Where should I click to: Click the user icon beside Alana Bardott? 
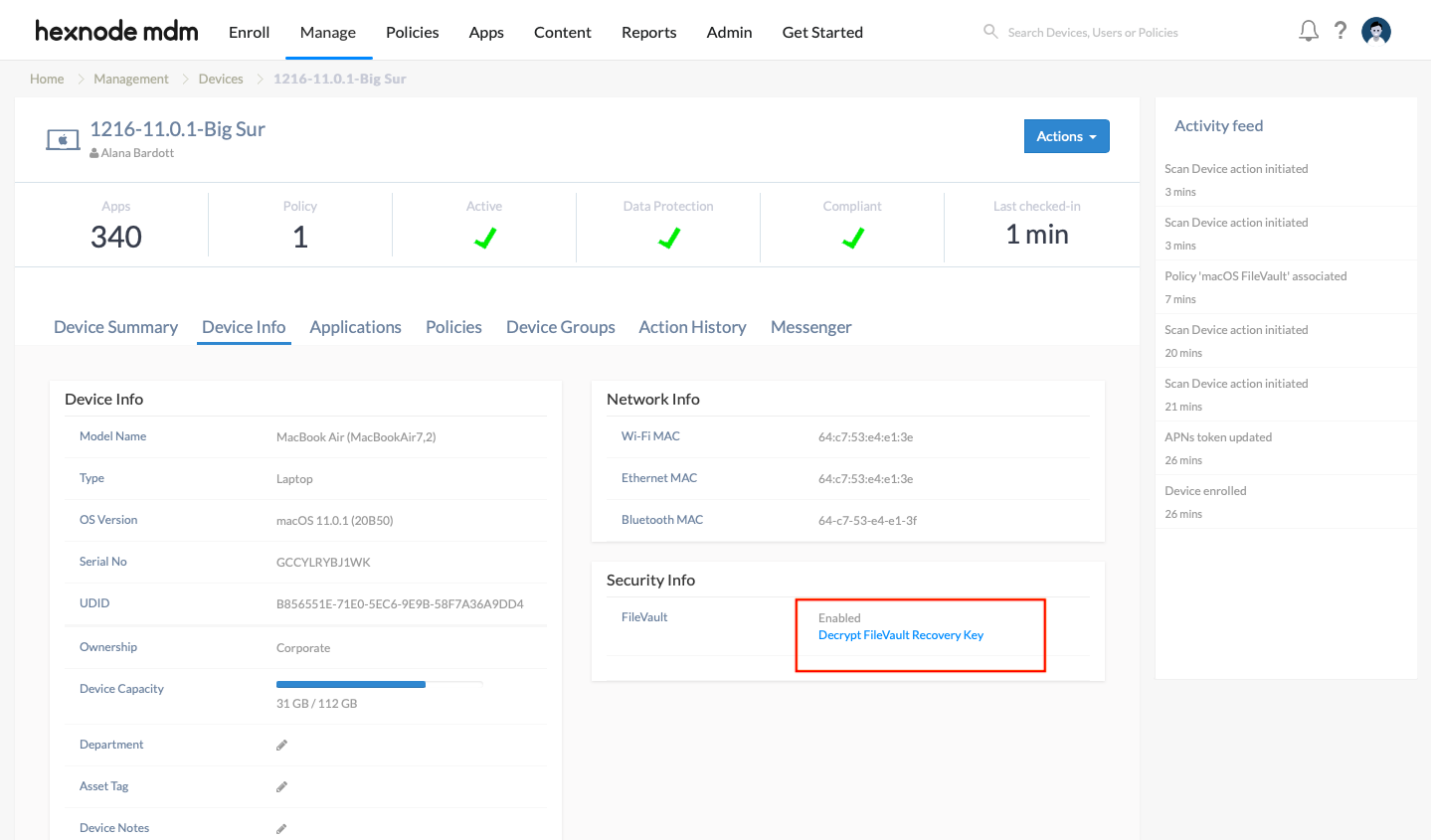click(94, 153)
